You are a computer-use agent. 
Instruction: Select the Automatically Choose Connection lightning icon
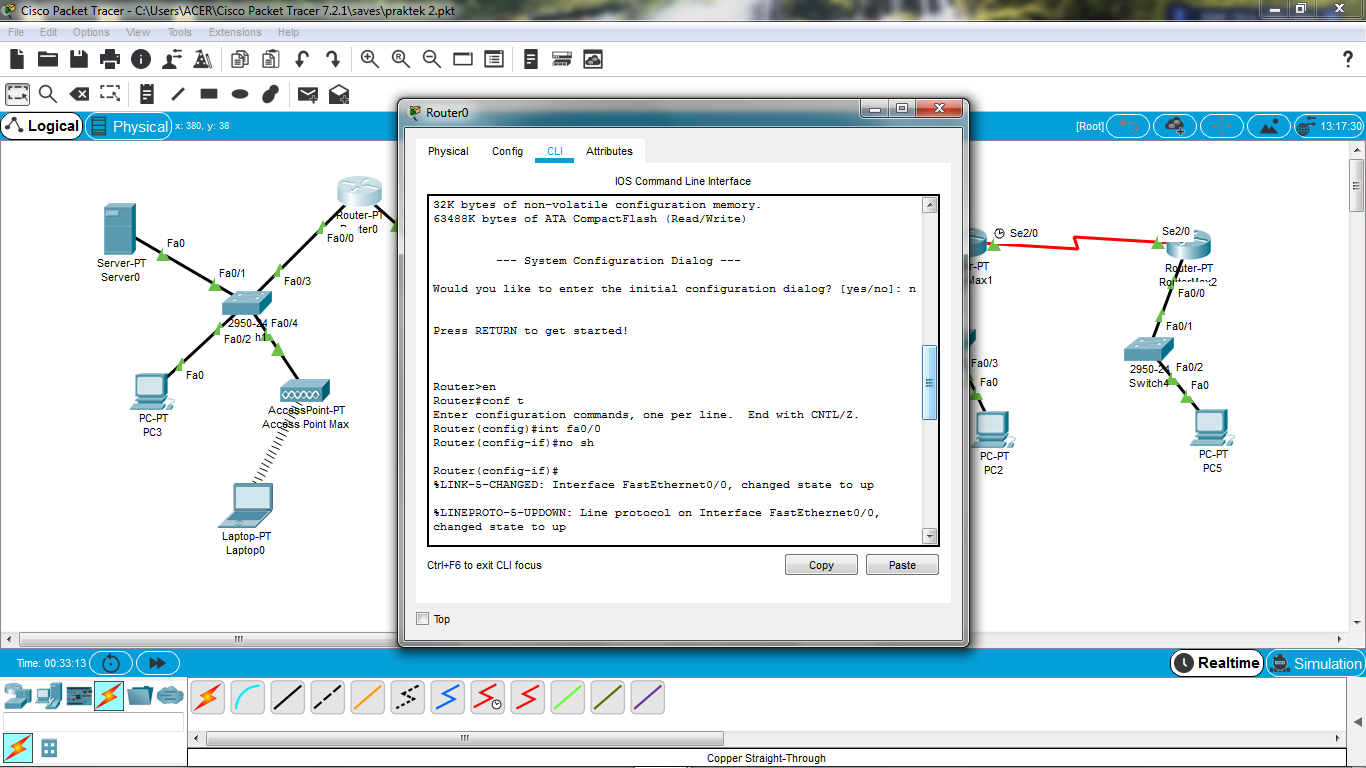(x=207, y=697)
